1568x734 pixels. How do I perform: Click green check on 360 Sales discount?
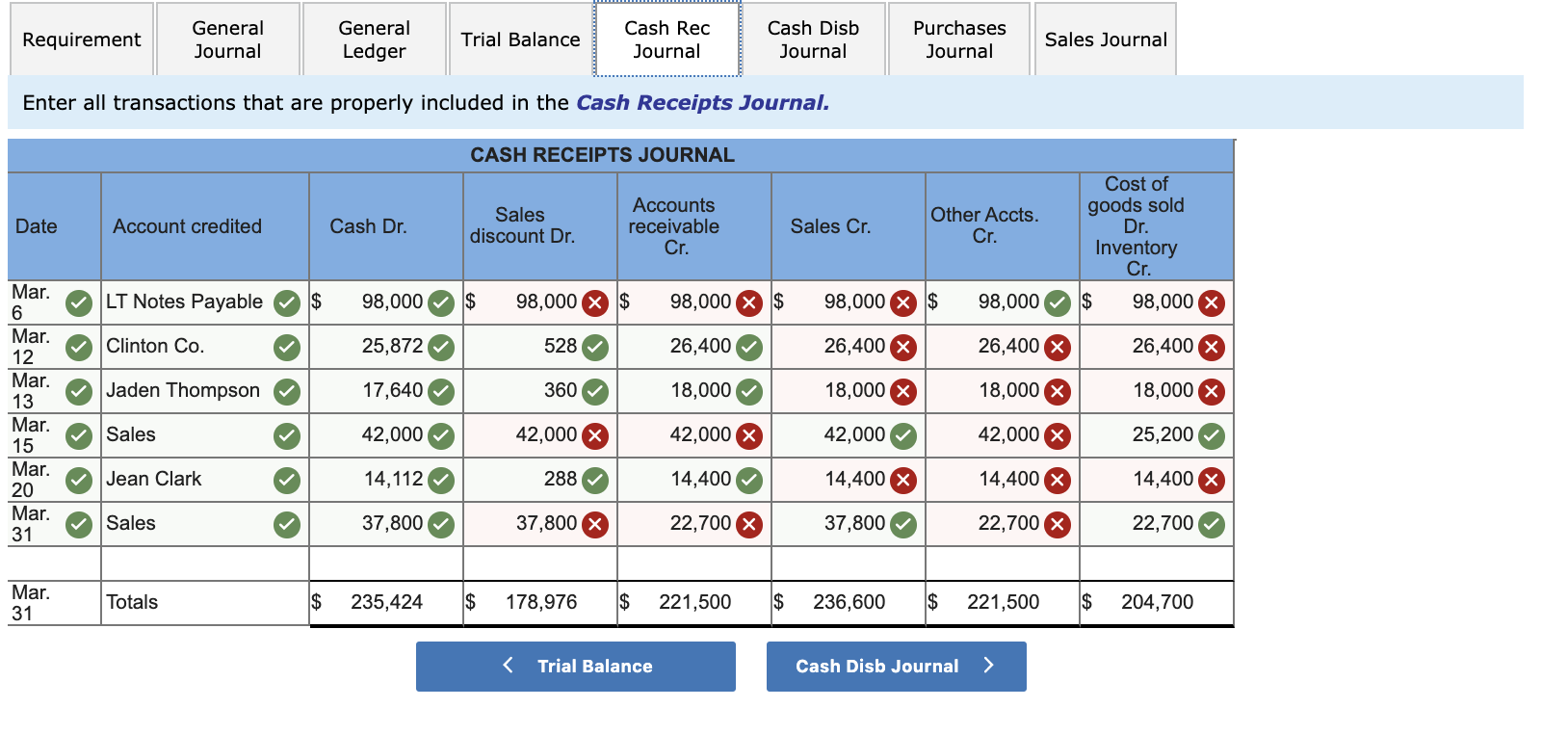coord(595,392)
